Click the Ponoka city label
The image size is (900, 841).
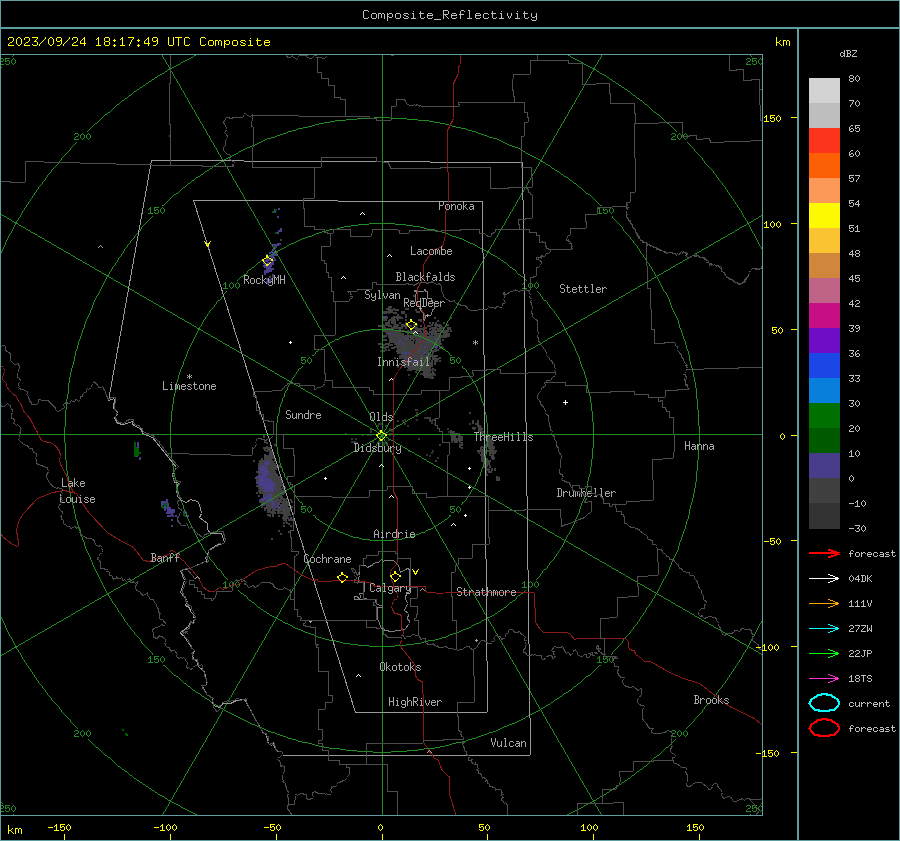pos(456,206)
